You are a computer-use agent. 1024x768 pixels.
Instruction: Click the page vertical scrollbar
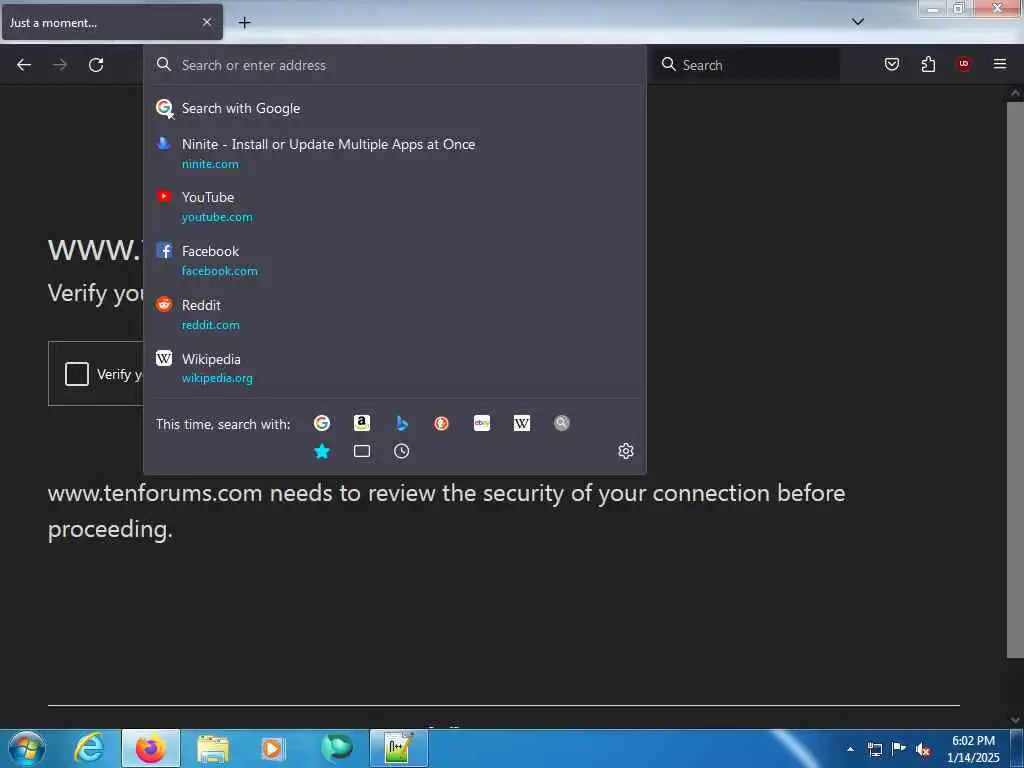tap(1015, 379)
